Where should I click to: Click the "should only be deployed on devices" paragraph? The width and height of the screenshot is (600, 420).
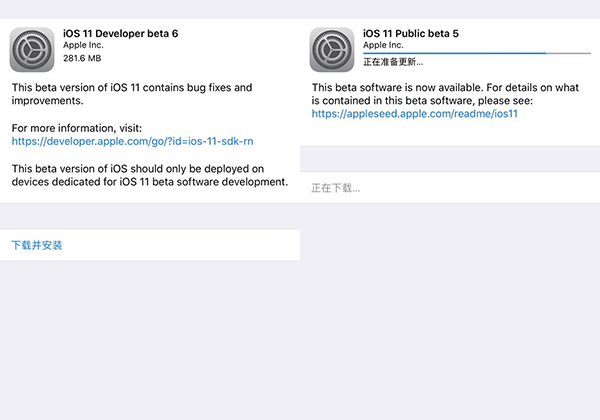pyautogui.click(x=150, y=175)
